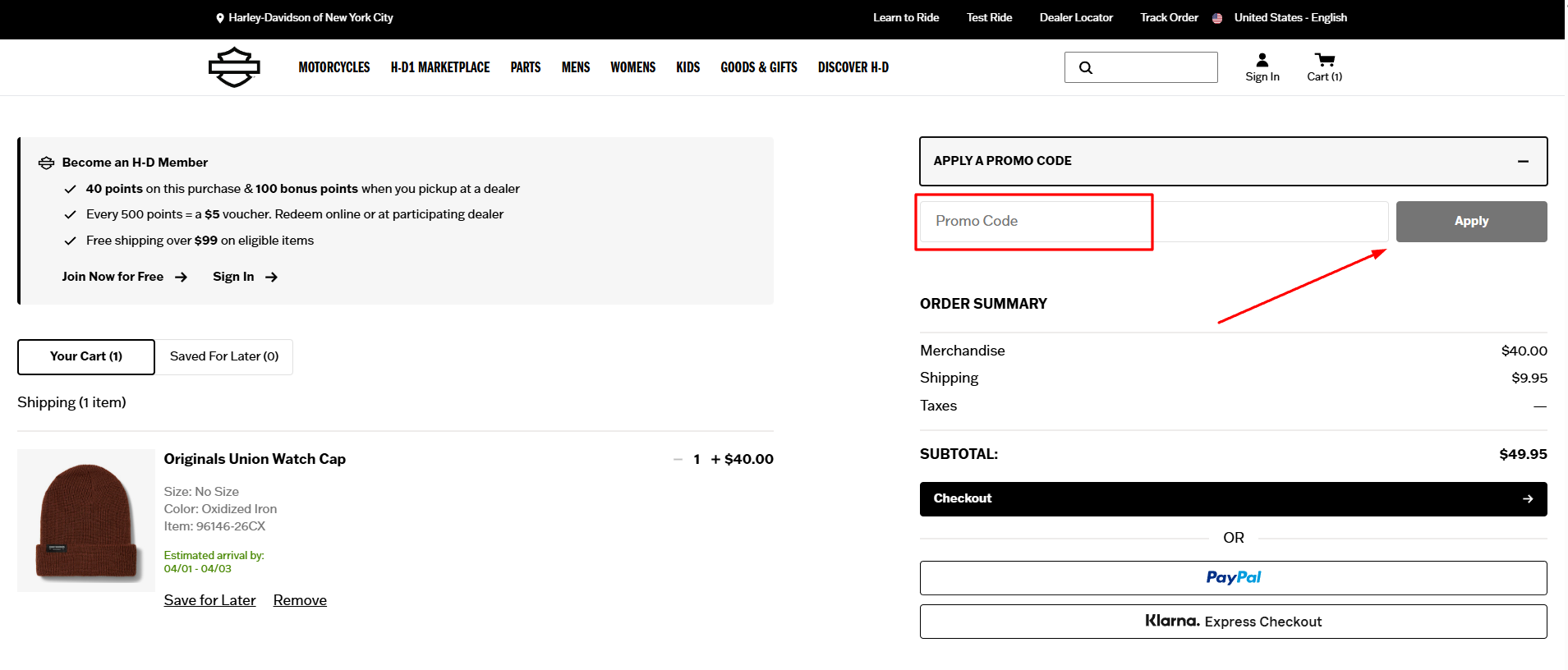Open Track Order link
The image size is (1568, 670).
[x=1169, y=17]
